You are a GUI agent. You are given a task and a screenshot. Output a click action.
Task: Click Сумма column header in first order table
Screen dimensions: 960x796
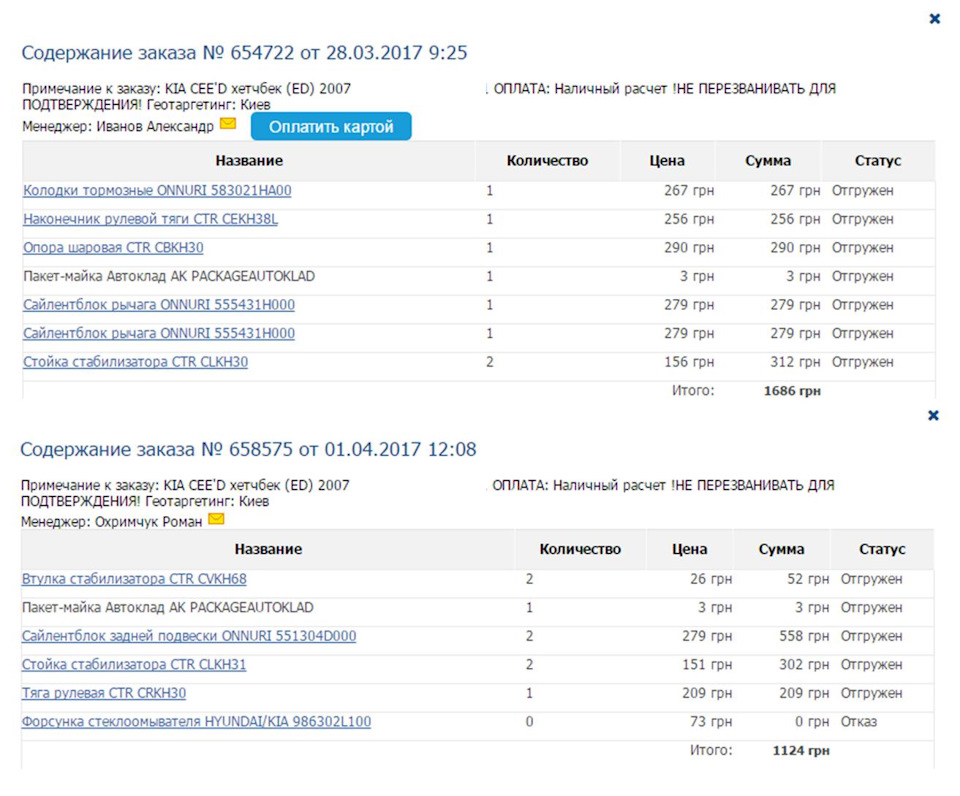[768, 161]
